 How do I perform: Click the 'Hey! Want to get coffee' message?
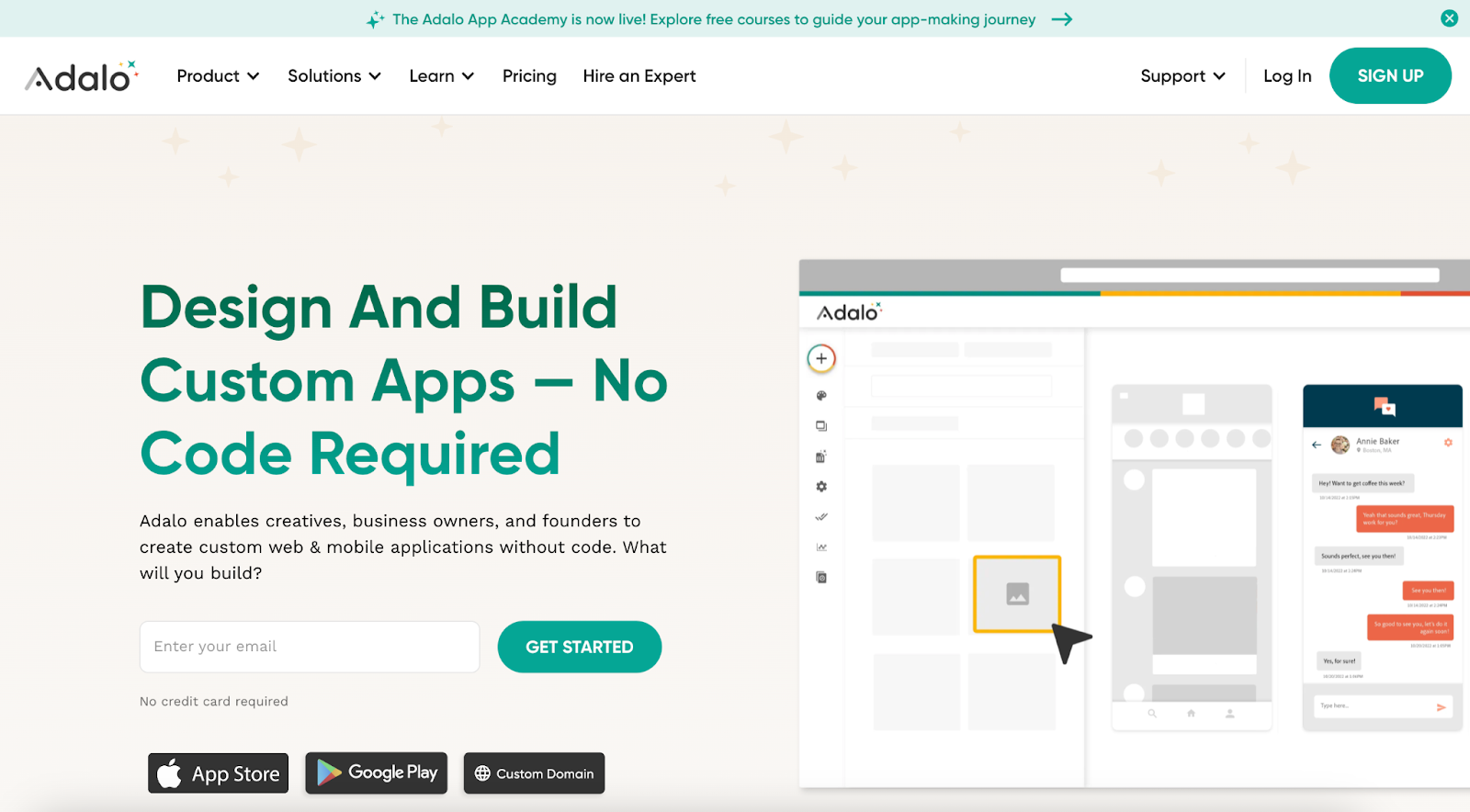[x=1362, y=483]
